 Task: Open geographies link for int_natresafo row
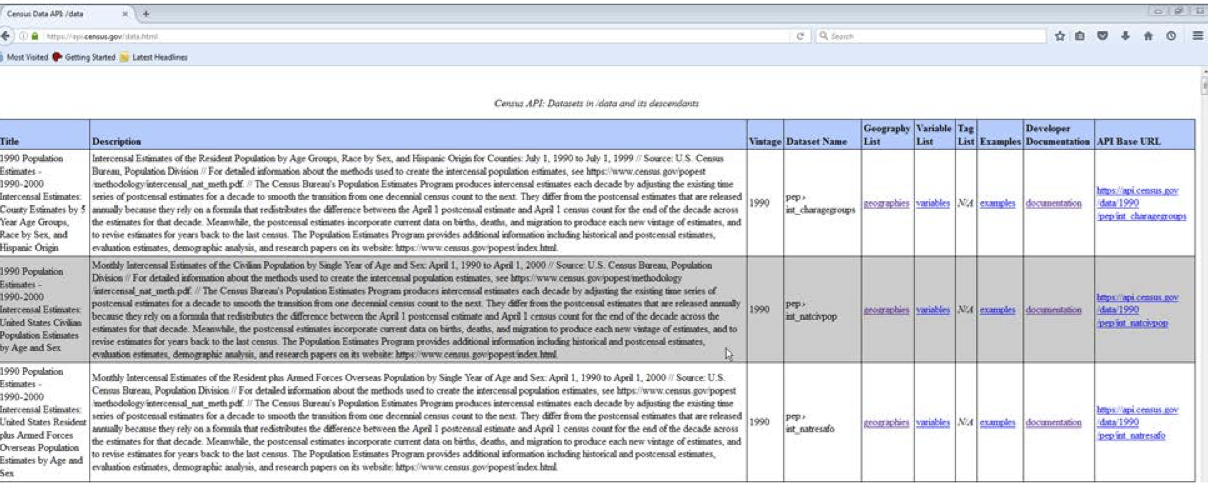pyautogui.click(x=886, y=423)
